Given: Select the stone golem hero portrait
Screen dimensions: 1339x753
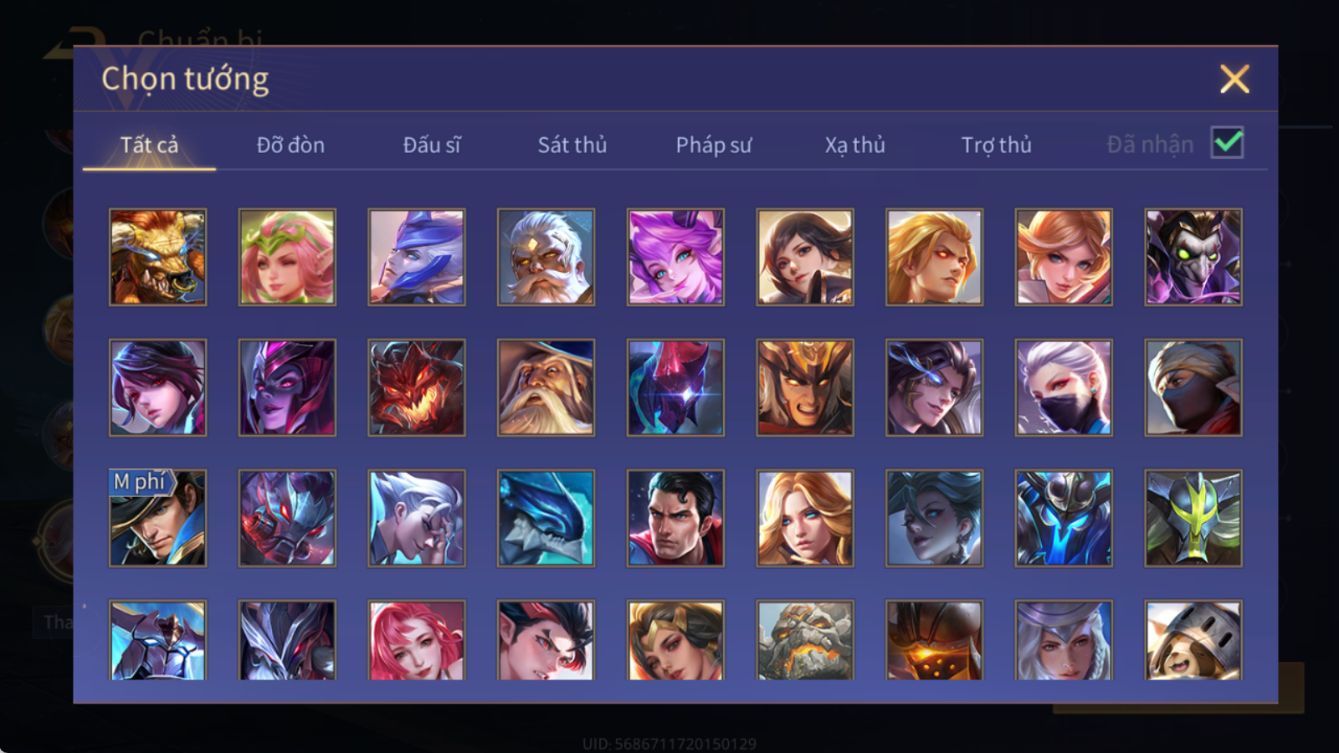Looking at the screenshot, I should [805, 640].
